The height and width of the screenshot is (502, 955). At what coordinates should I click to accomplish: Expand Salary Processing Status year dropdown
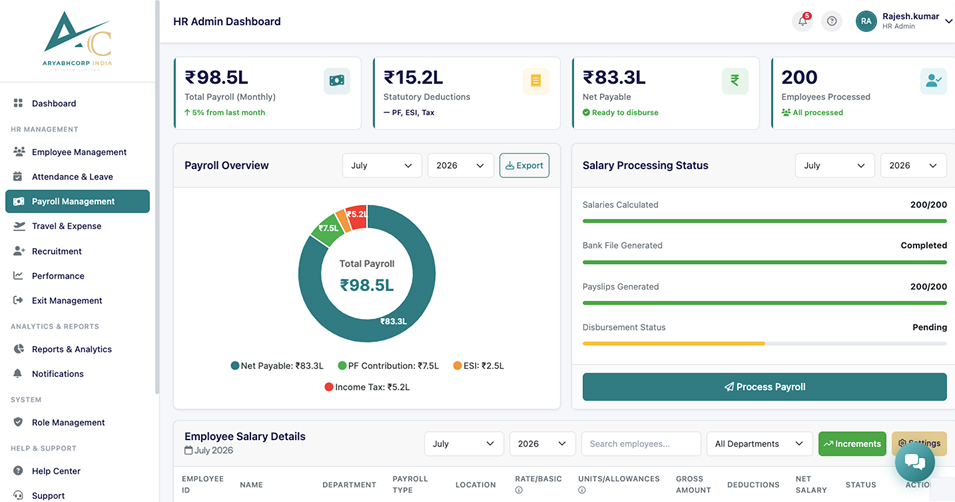click(x=913, y=166)
